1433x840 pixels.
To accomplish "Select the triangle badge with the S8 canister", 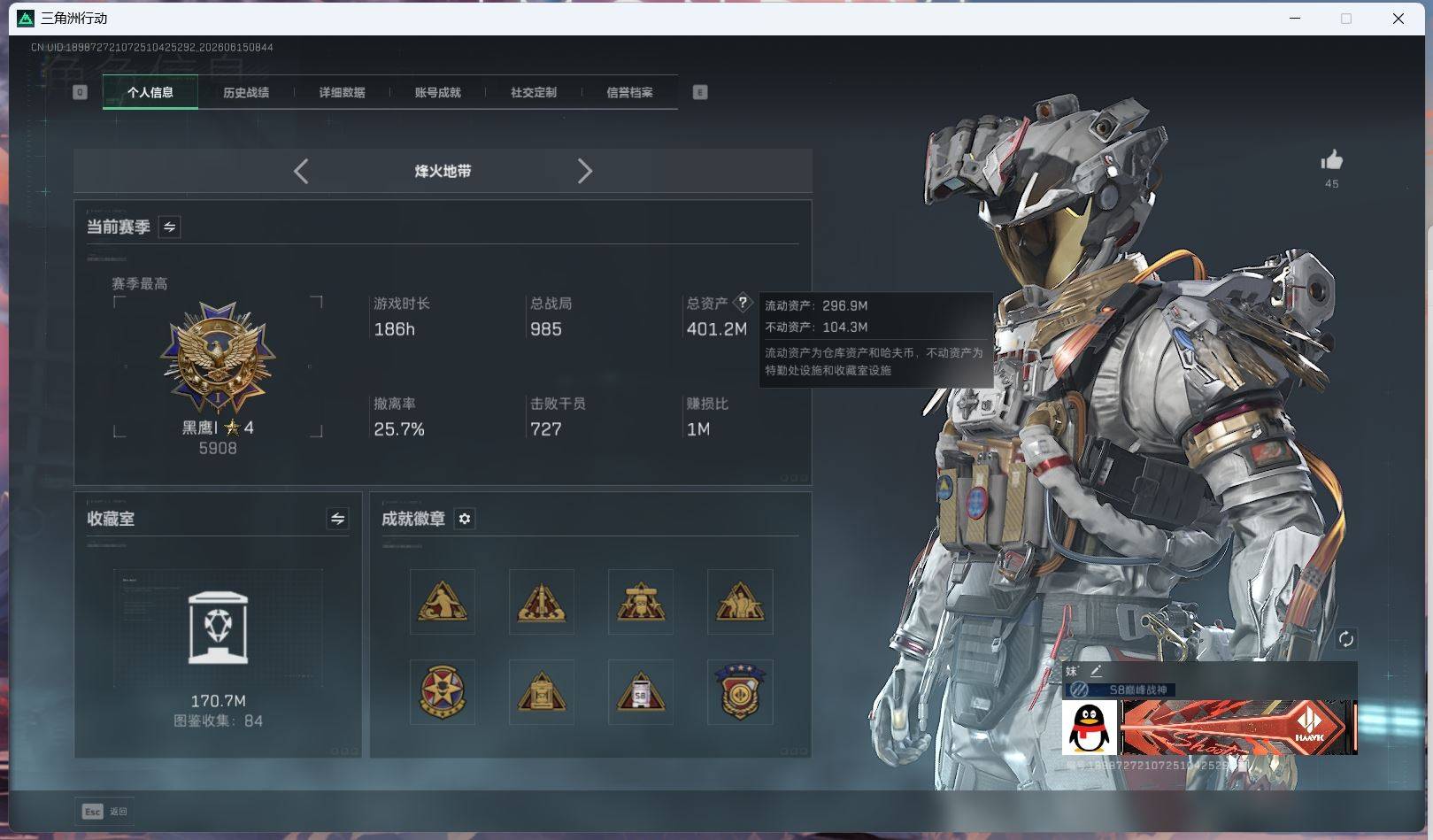I will coord(641,692).
